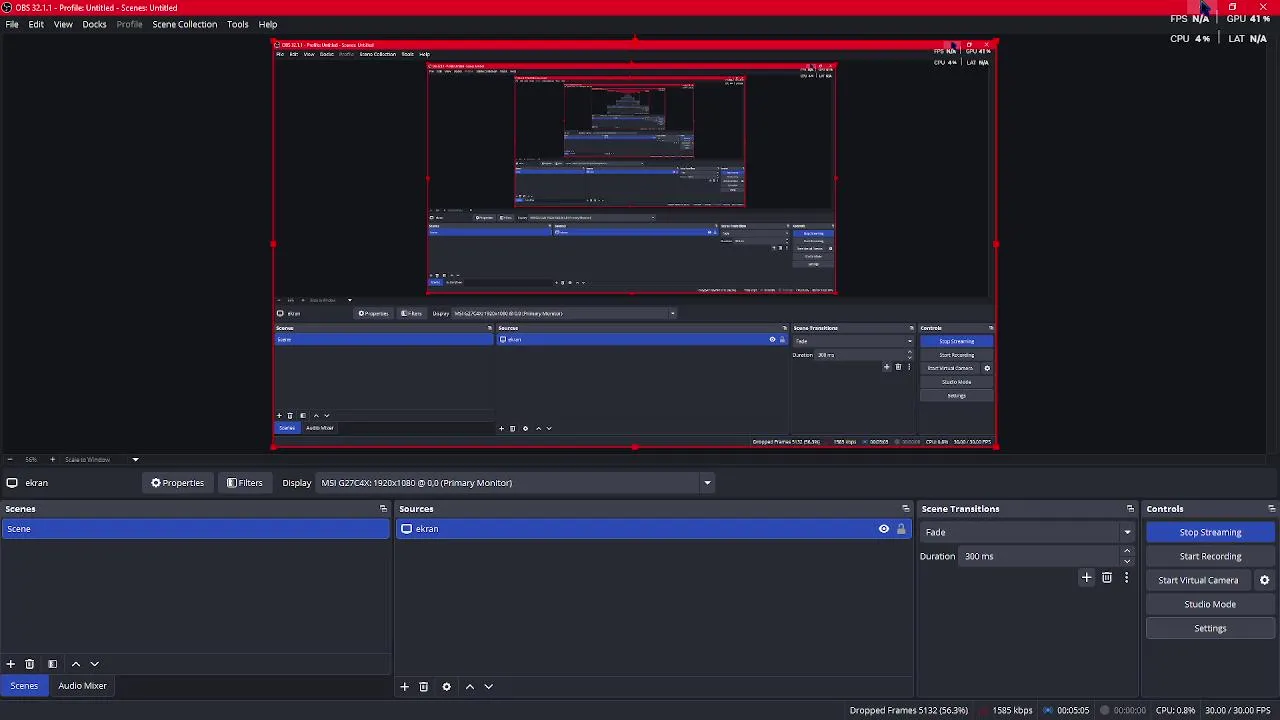1280x720 pixels.
Task: Switch to the Audio Mixer tab
Action: pos(82,686)
